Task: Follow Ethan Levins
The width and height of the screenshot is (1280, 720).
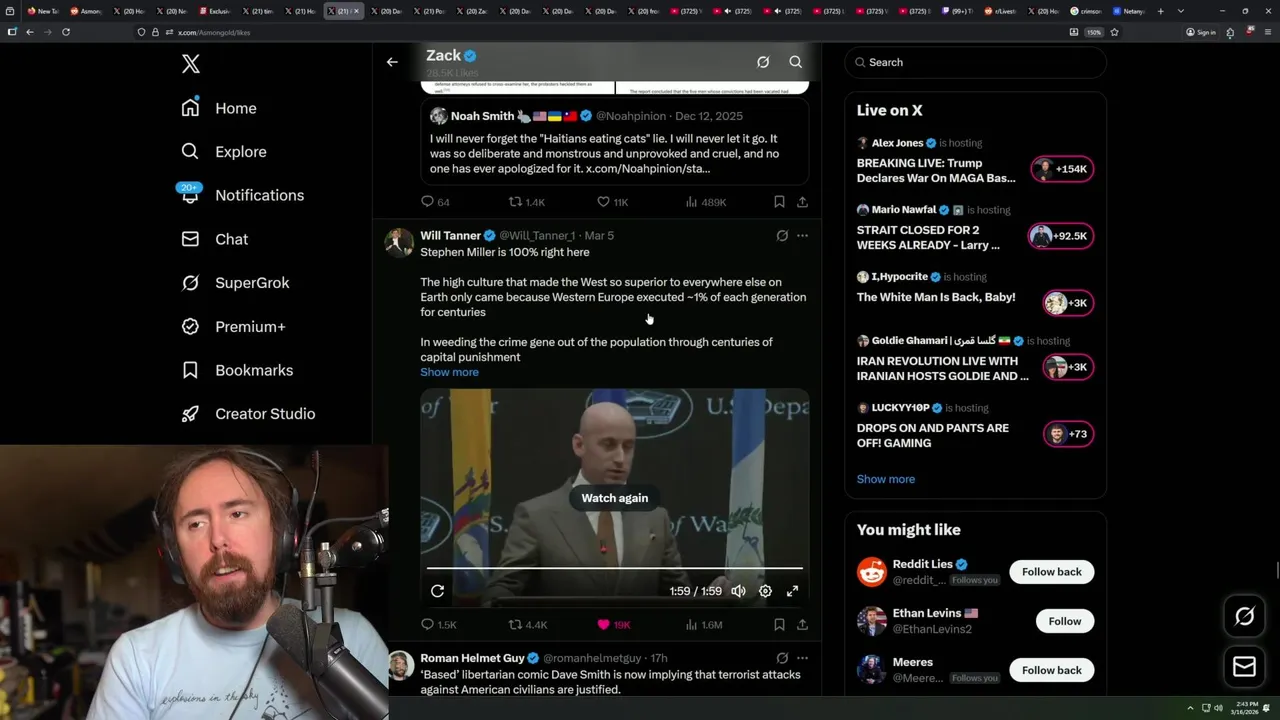Action: (1064, 621)
